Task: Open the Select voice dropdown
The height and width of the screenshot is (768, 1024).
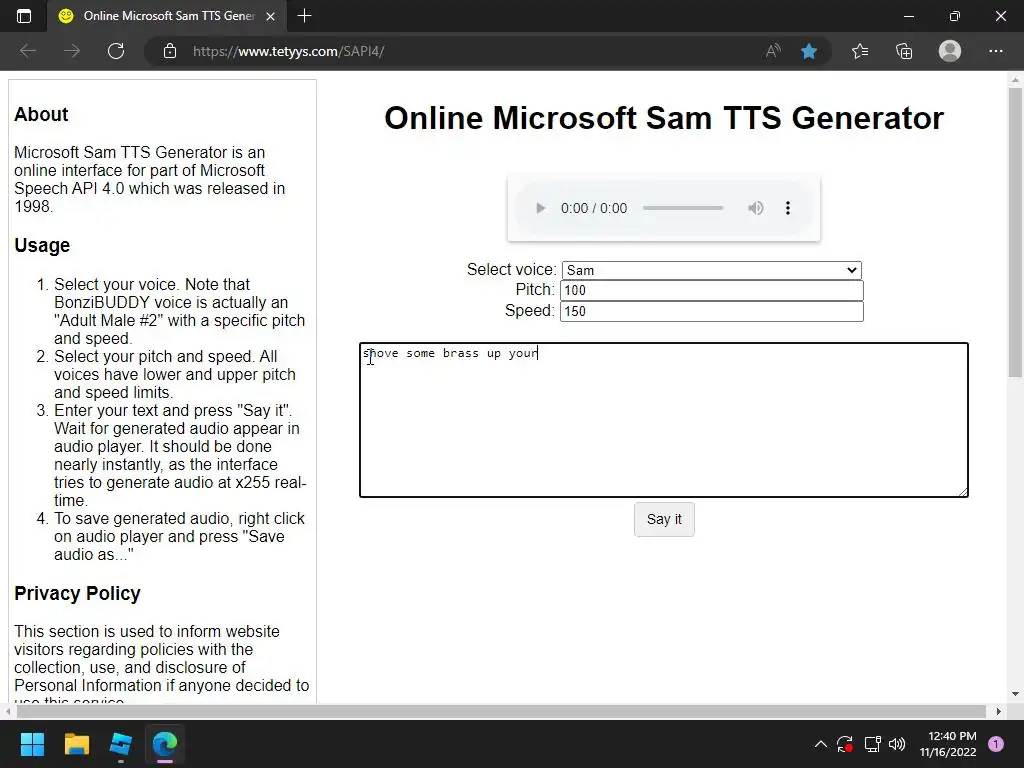Action: pos(712,270)
